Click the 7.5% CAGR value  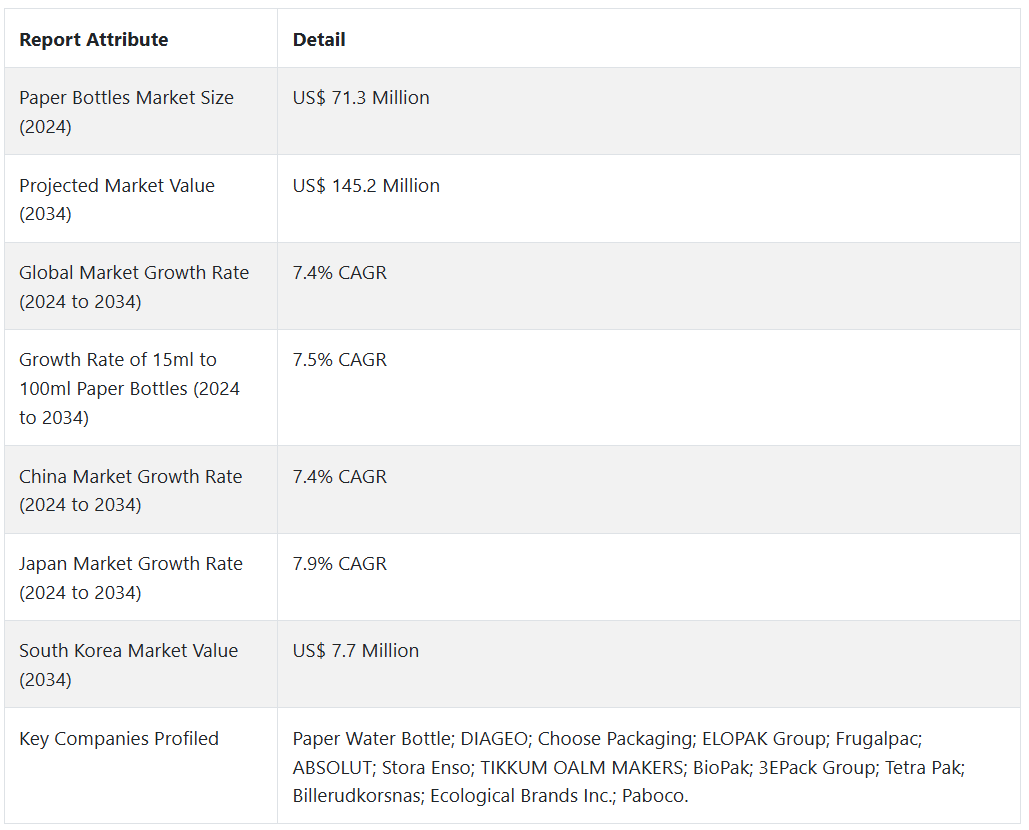339,360
